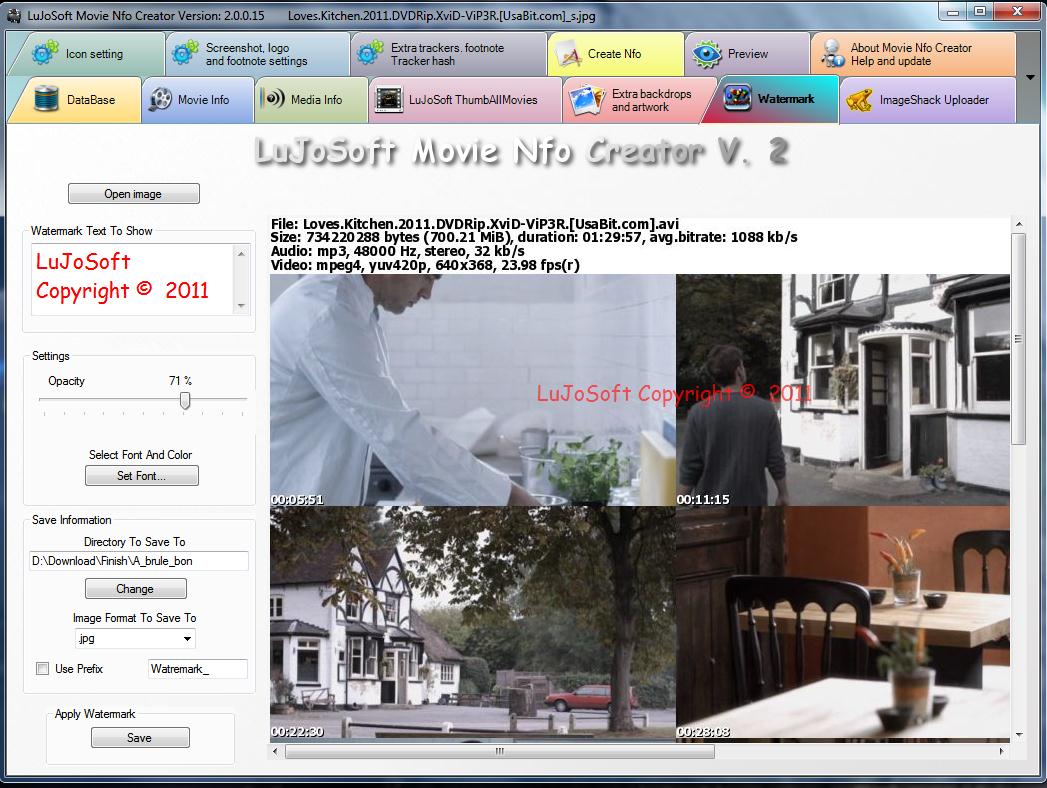Screen dimensions: 1047x788
Task: Click preview scroll-left arrow
Action: (x=276, y=751)
